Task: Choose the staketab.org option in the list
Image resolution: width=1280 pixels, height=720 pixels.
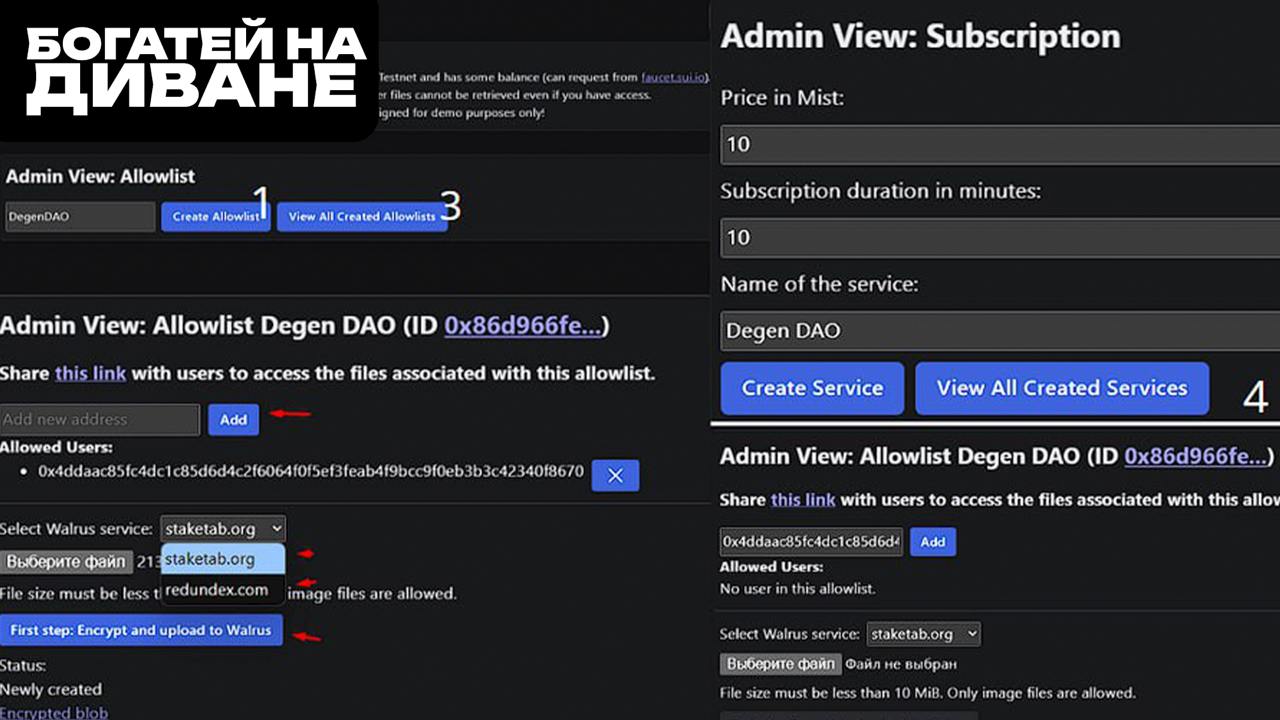Action: pyautogui.click(x=223, y=559)
